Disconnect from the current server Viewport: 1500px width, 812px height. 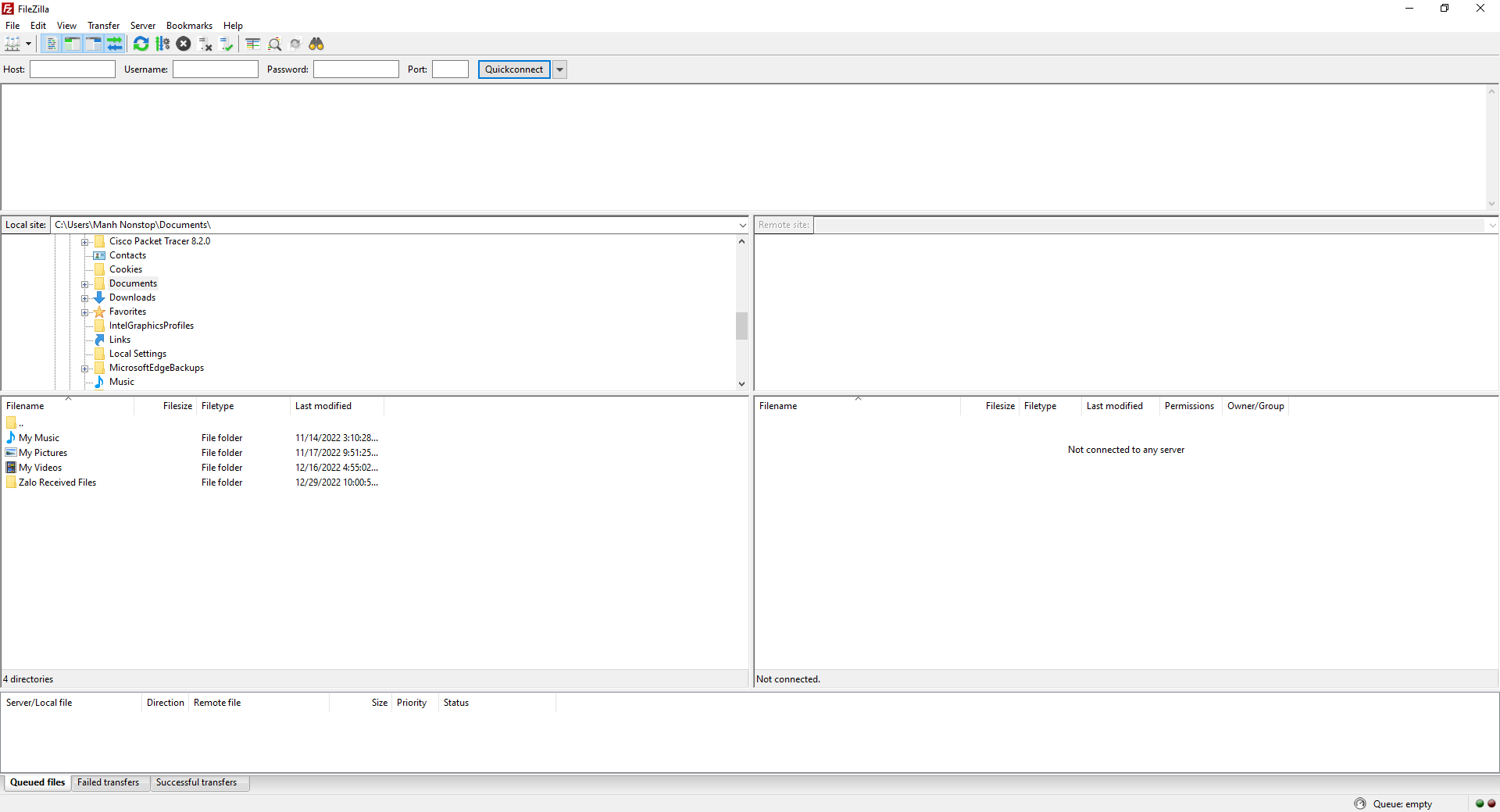205,44
